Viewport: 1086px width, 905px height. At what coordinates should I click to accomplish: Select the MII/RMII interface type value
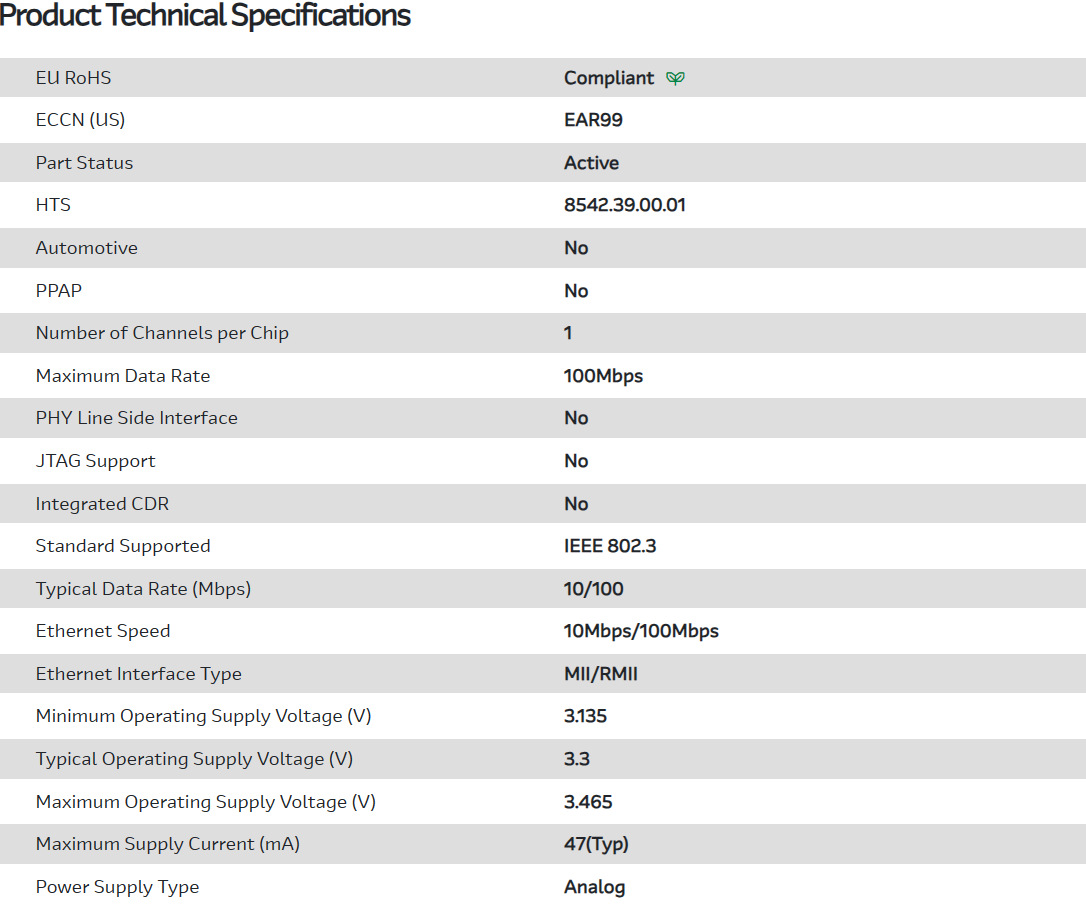coord(600,674)
